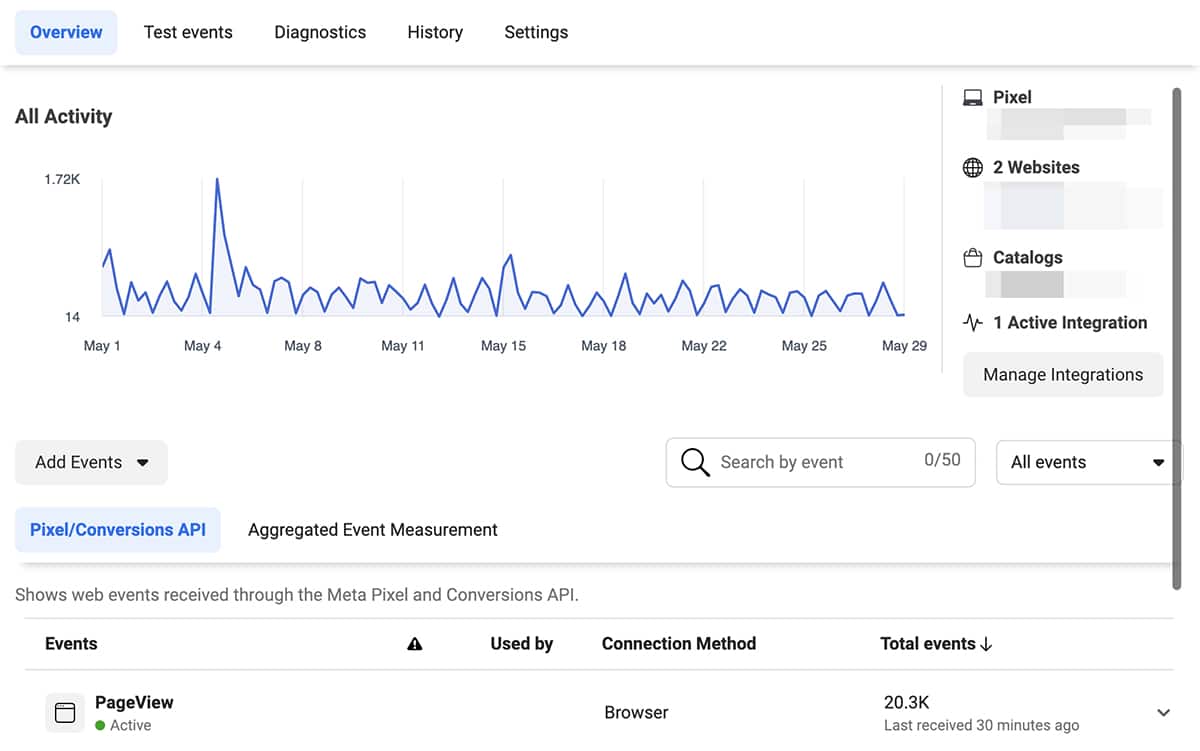1200x751 pixels.
Task: Open the Settings tab
Action: [536, 32]
